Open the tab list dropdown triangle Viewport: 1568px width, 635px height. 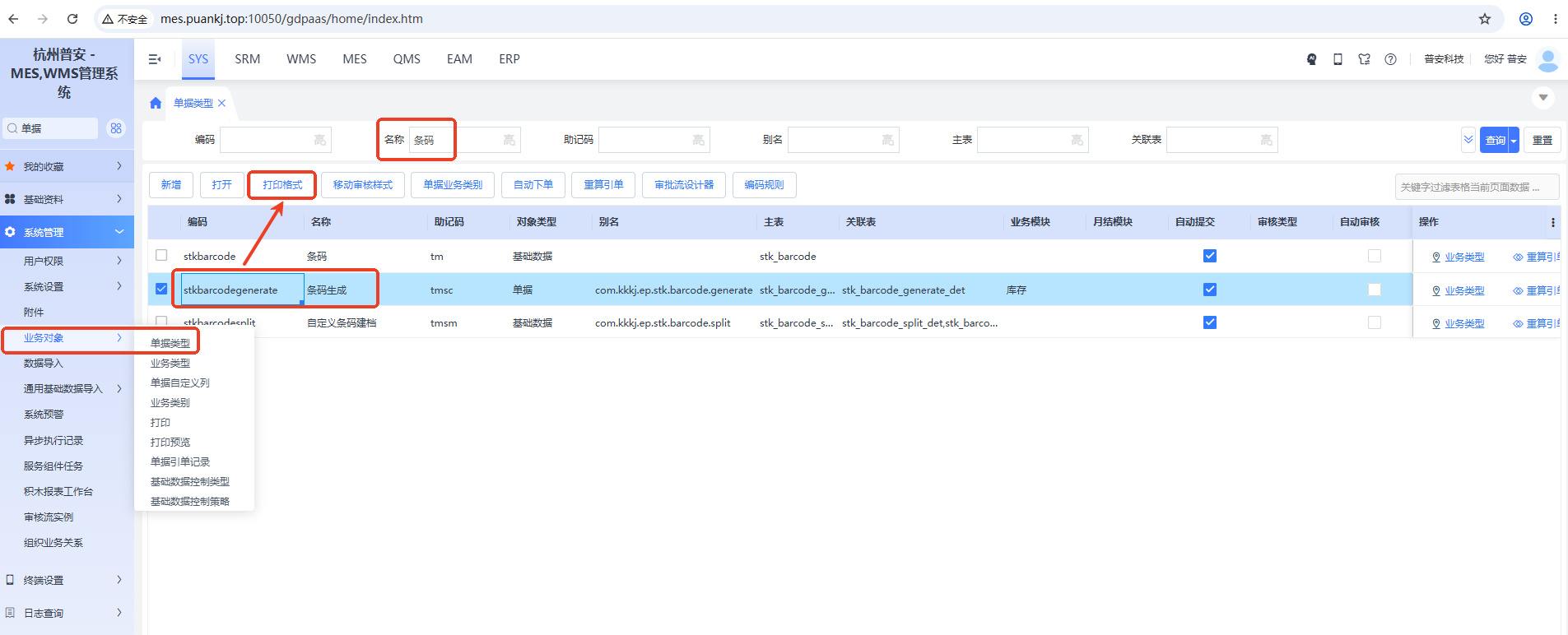(x=1543, y=98)
